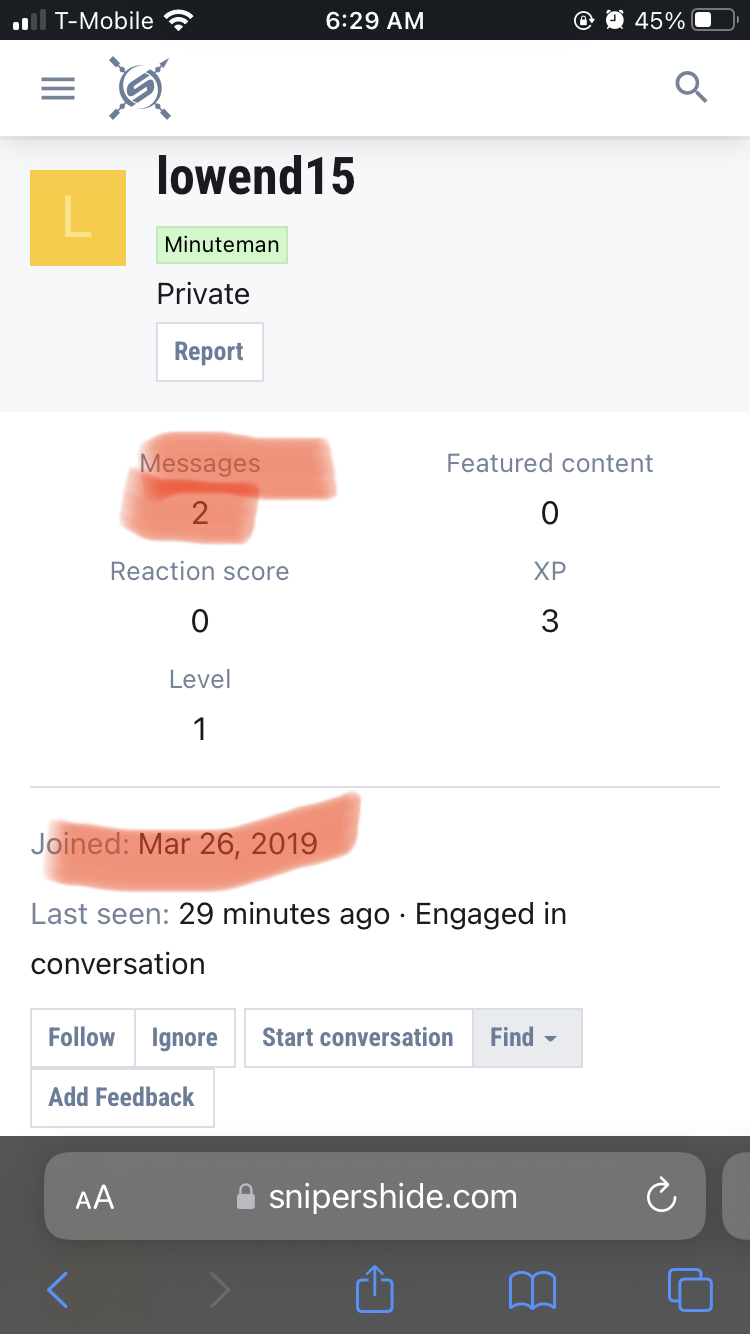Tap the reaction score value
The image size is (750, 1334).
point(200,621)
